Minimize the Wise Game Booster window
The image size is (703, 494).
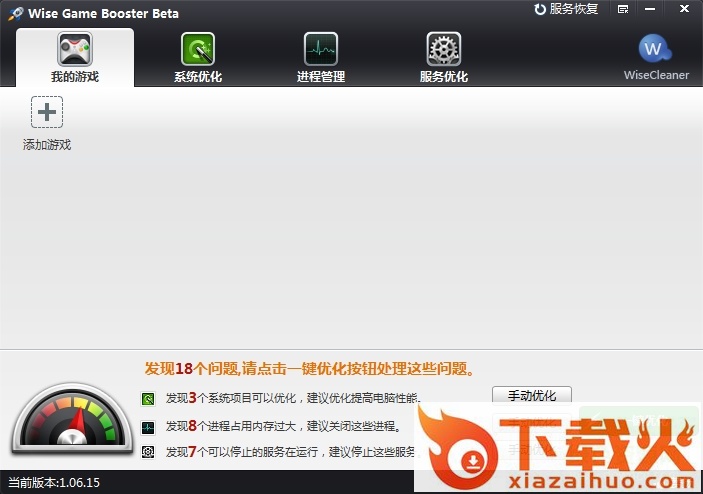pos(650,9)
